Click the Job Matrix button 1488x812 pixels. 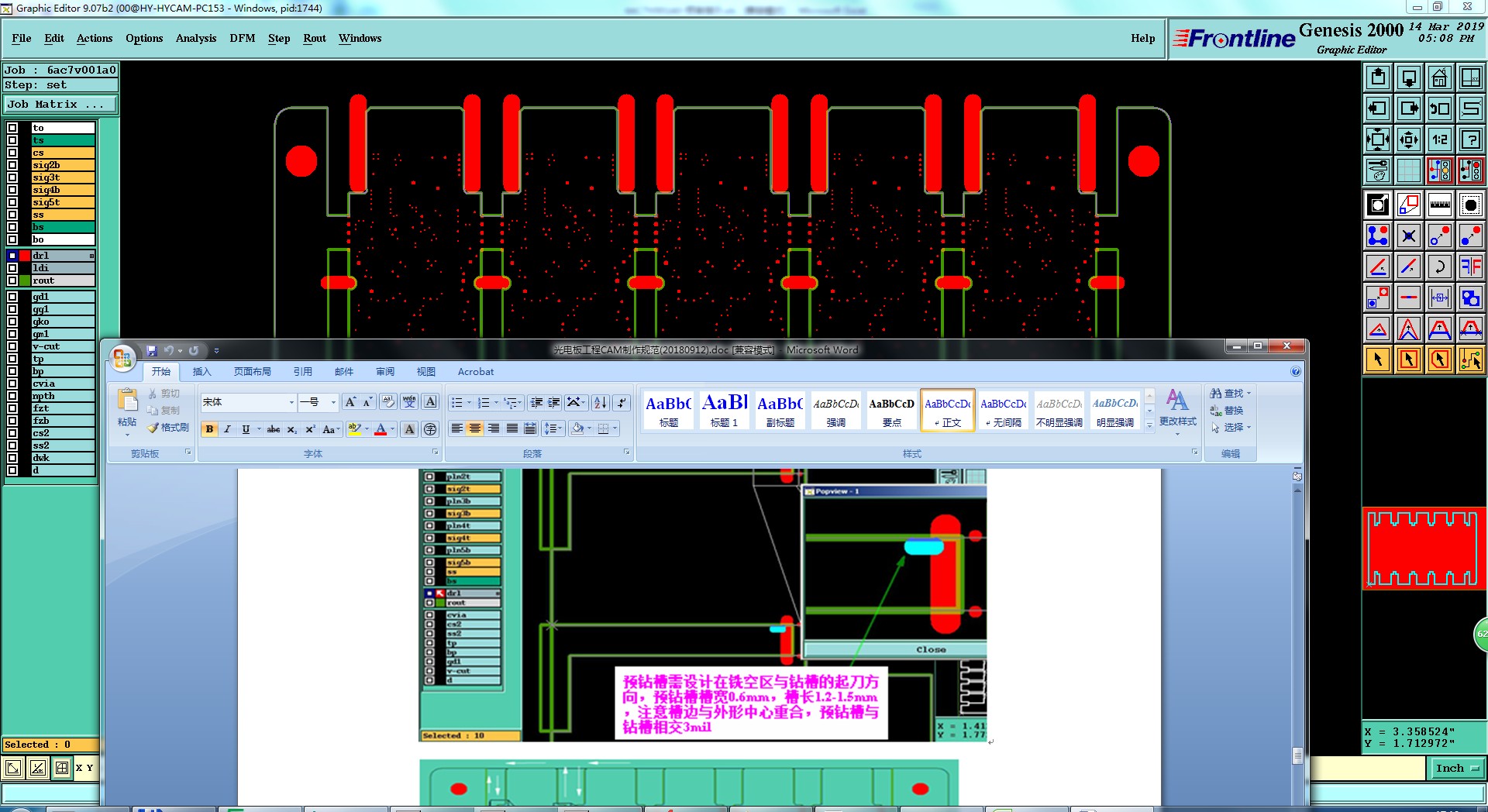pos(60,104)
